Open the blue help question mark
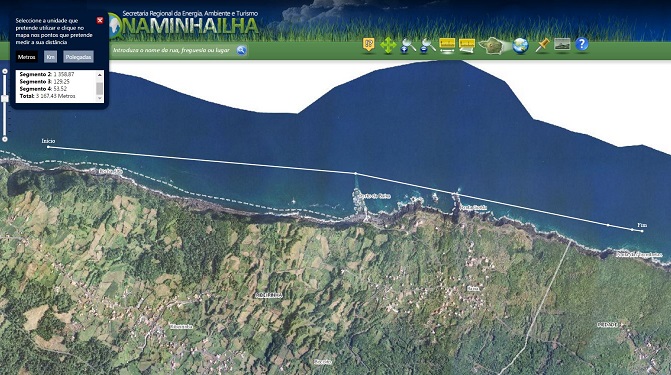The height and width of the screenshot is (375, 671). pos(582,45)
